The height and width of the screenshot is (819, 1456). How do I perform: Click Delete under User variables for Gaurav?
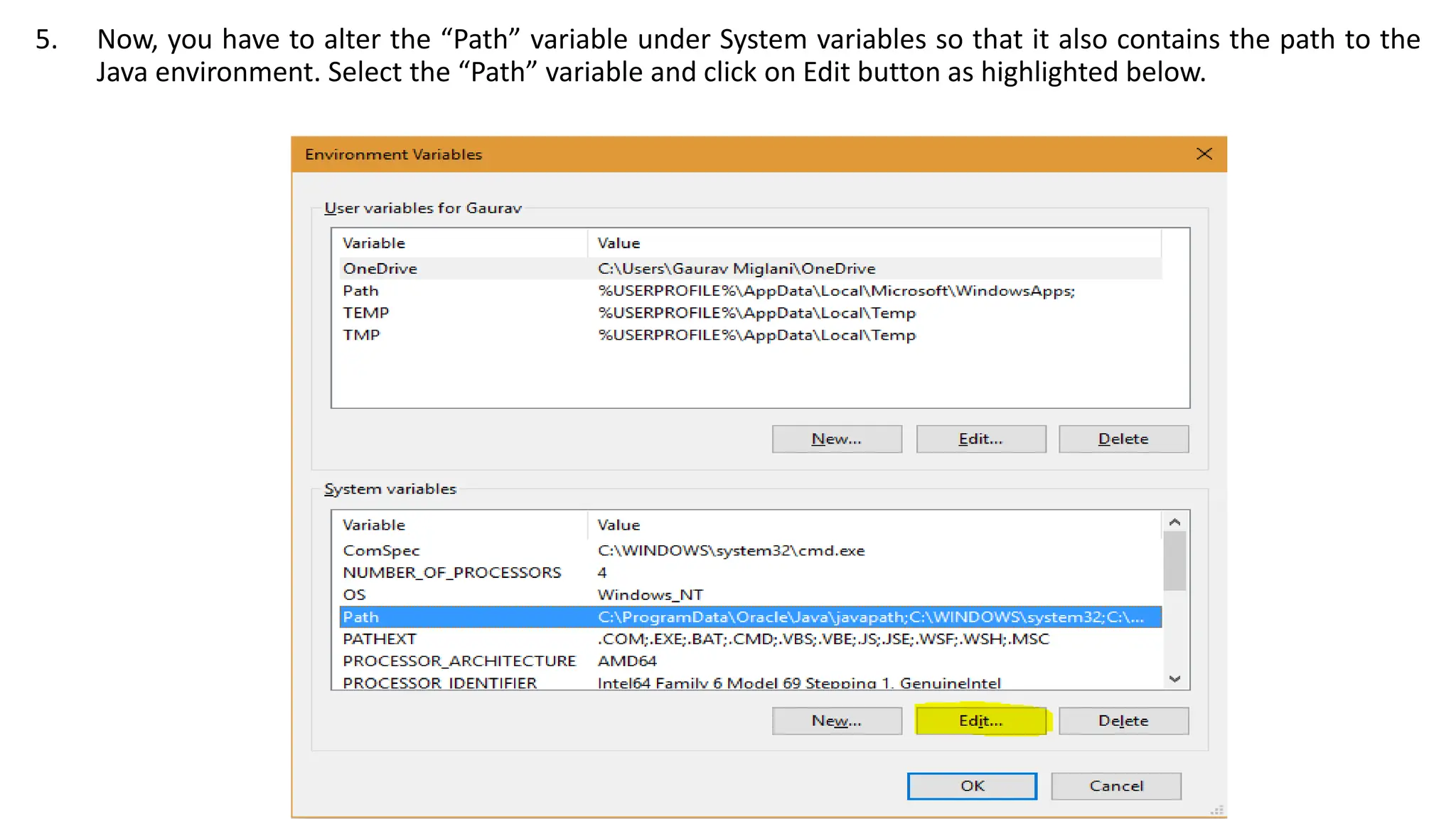pos(1123,439)
